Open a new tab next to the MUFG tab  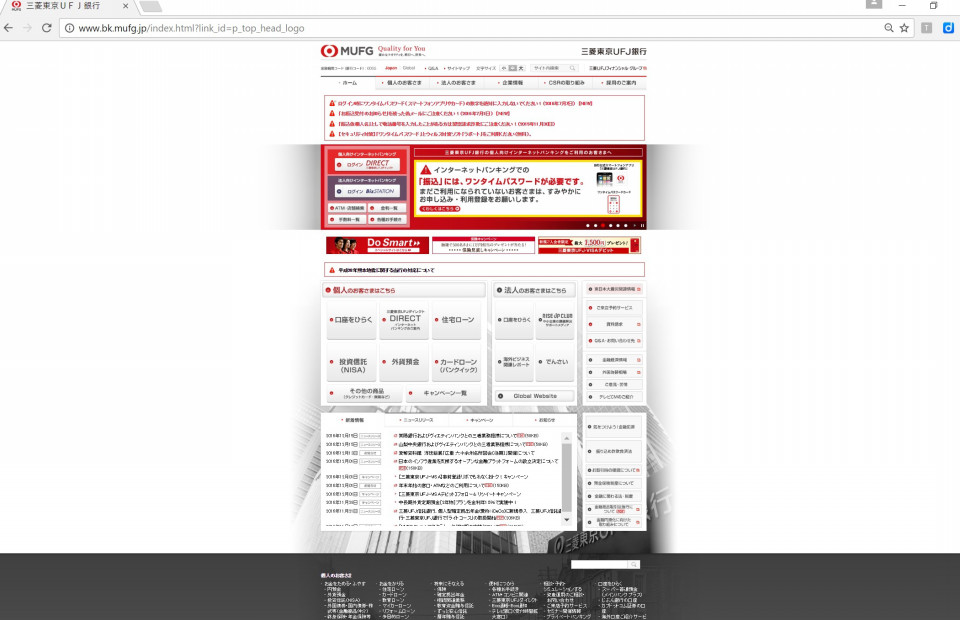click(x=151, y=7)
